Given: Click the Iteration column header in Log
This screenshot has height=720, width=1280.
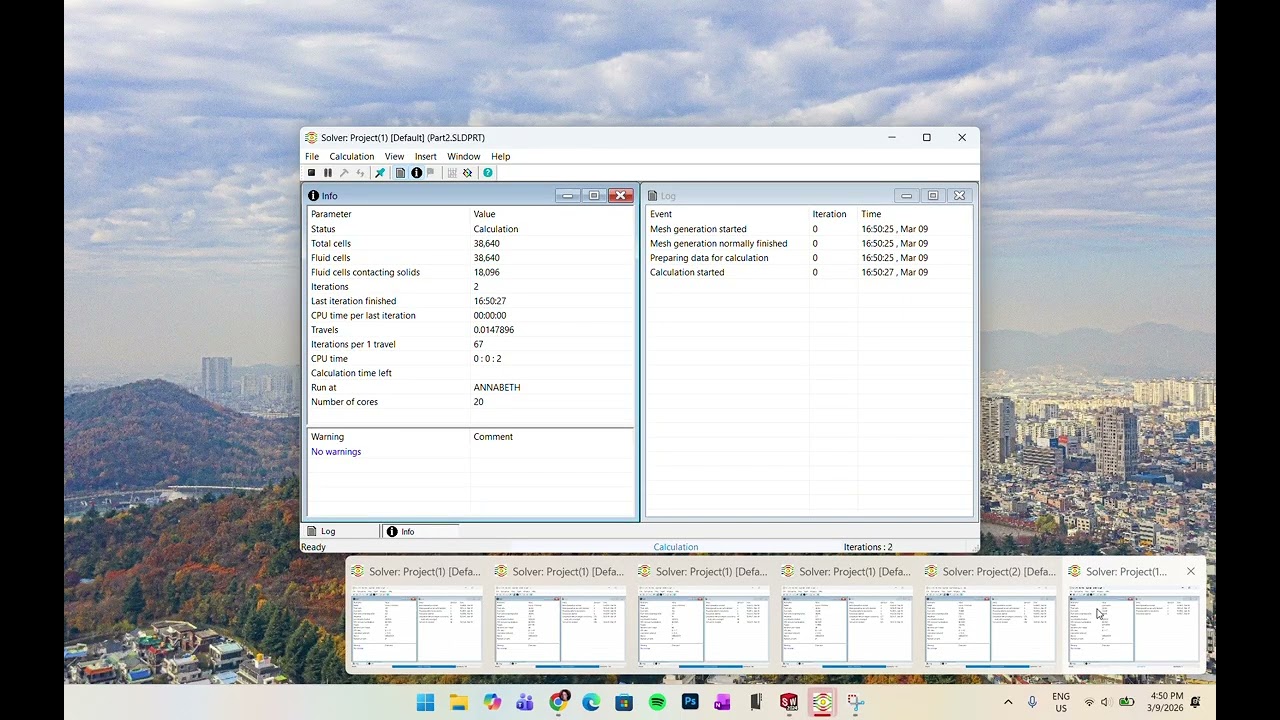Looking at the screenshot, I should (x=833, y=214).
